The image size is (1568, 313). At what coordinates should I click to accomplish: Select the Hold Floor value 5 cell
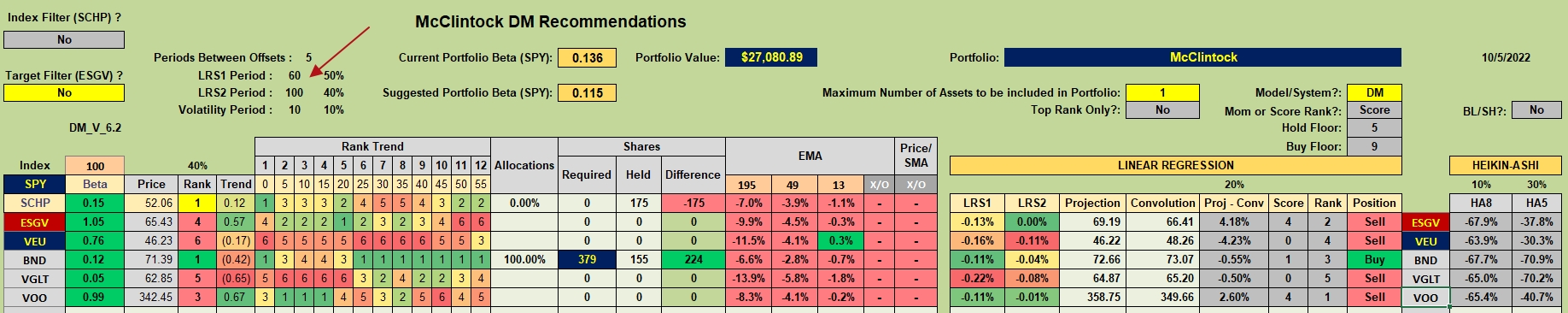tap(1374, 127)
